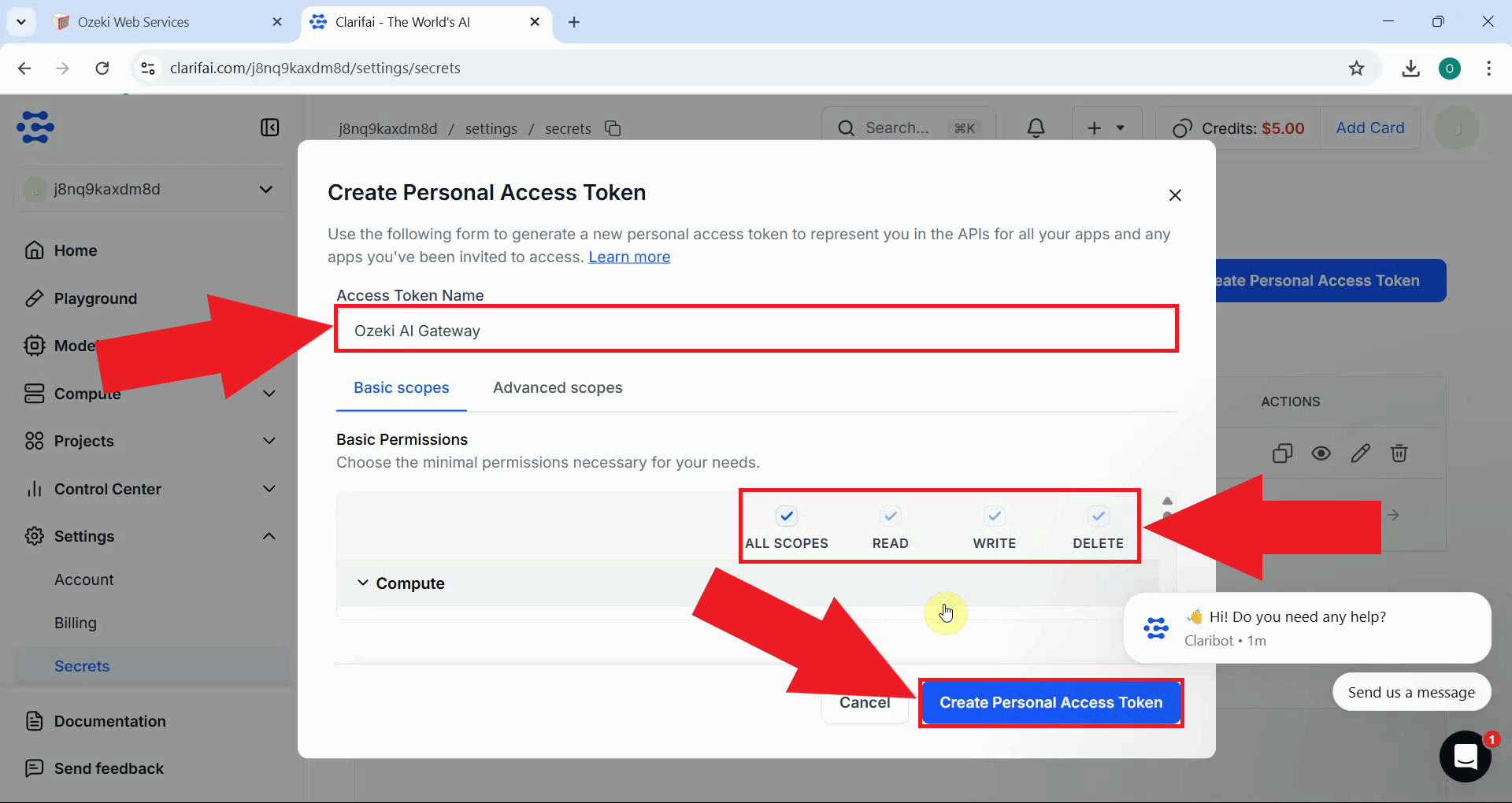Click the Create Personal Access Token button
The width and height of the screenshot is (1512, 803).
coord(1051,702)
